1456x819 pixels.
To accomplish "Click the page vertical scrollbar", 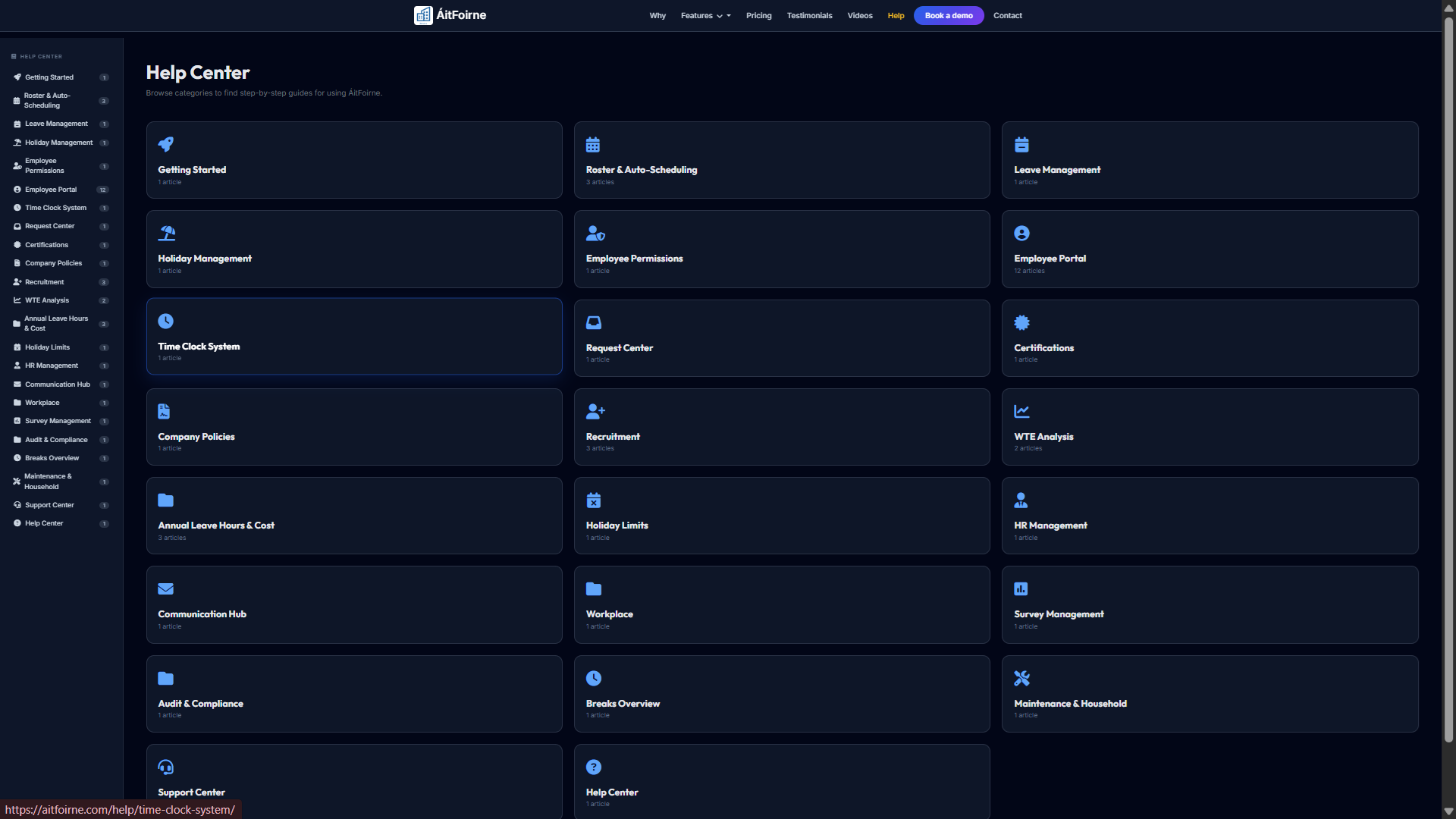I will [x=1448, y=379].
